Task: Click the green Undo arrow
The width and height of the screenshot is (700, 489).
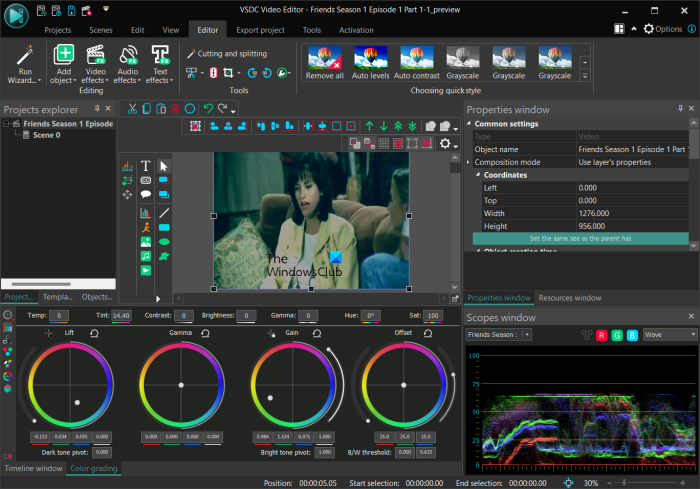Action: point(207,108)
